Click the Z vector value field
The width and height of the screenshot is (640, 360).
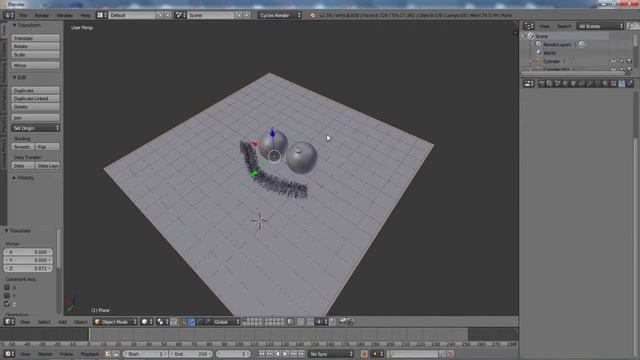[x=28, y=268]
